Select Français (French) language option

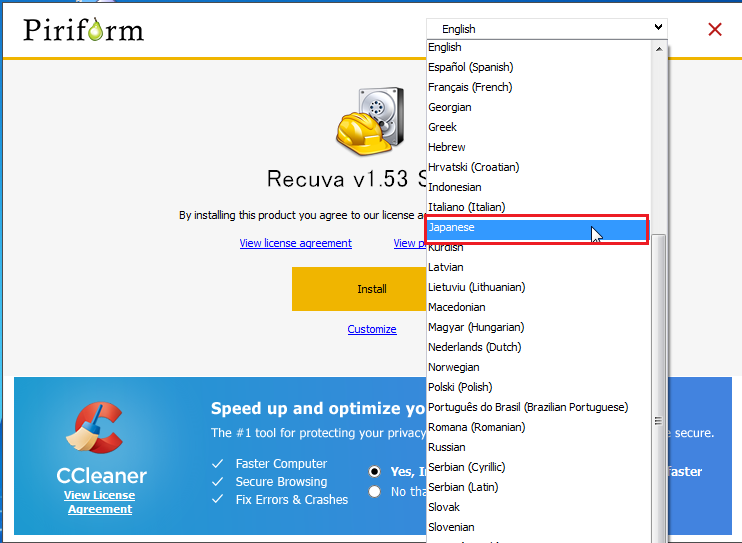pos(539,87)
